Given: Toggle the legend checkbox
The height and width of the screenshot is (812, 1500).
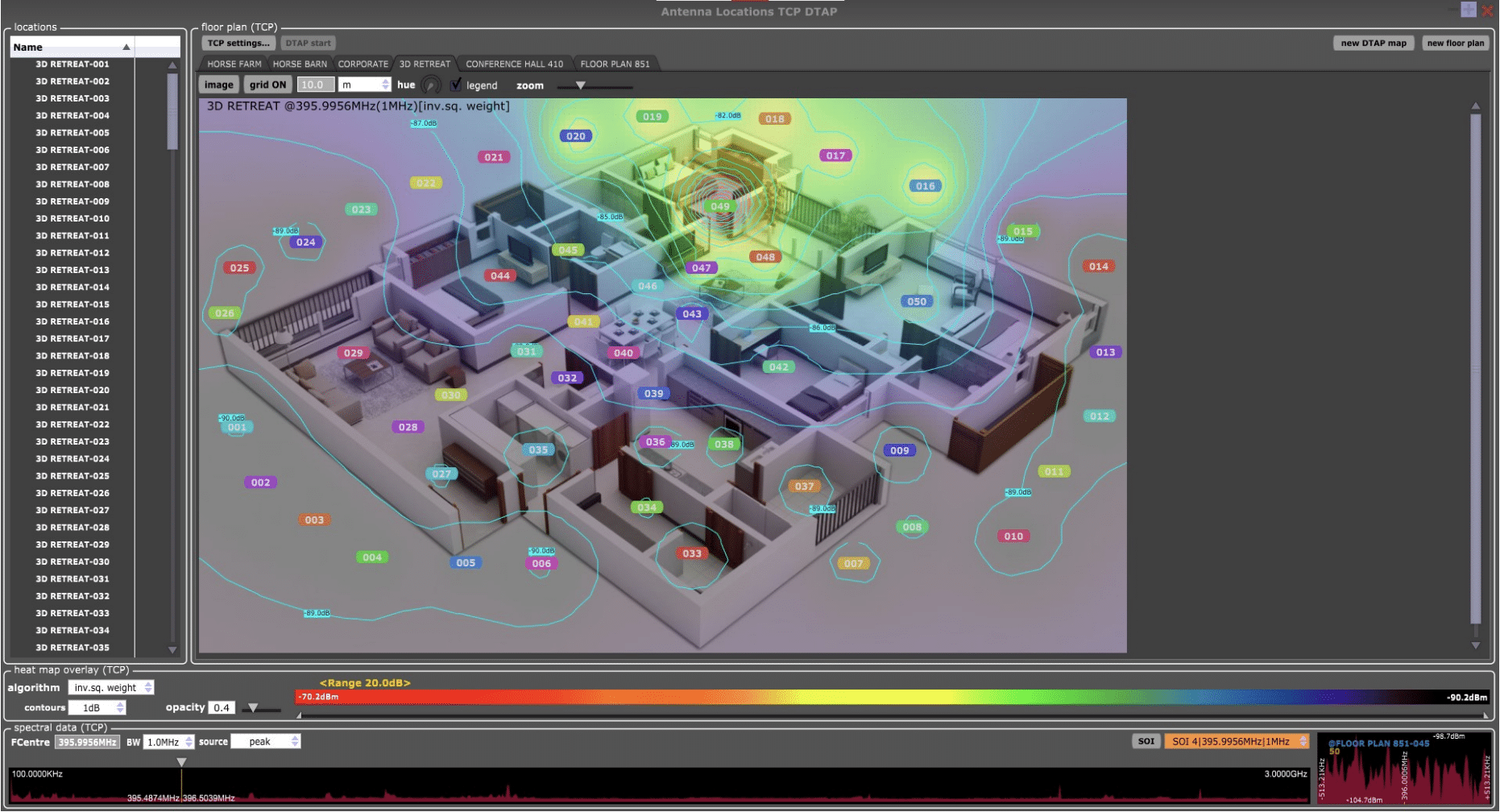Looking at the screenshot, I should (x=456, y=85).
